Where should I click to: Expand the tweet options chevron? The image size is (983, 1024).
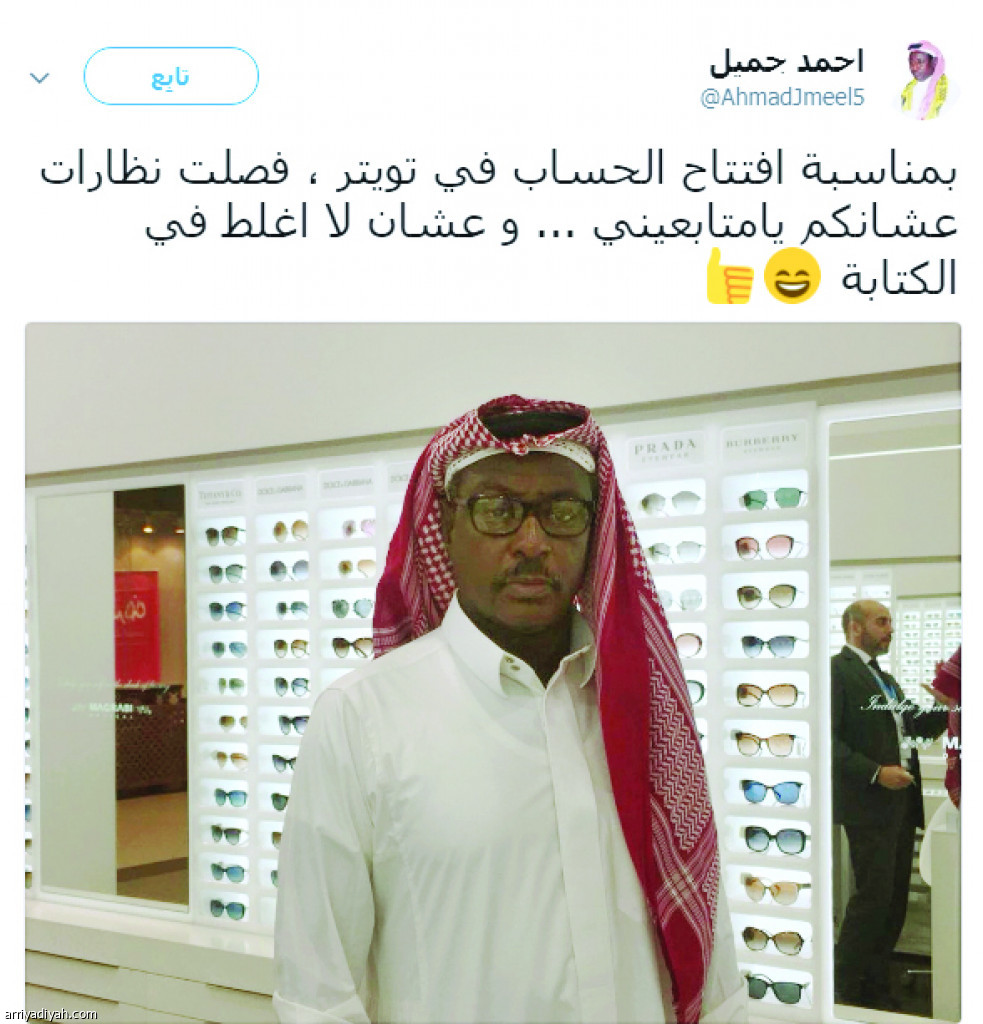(x=40, y=78)
